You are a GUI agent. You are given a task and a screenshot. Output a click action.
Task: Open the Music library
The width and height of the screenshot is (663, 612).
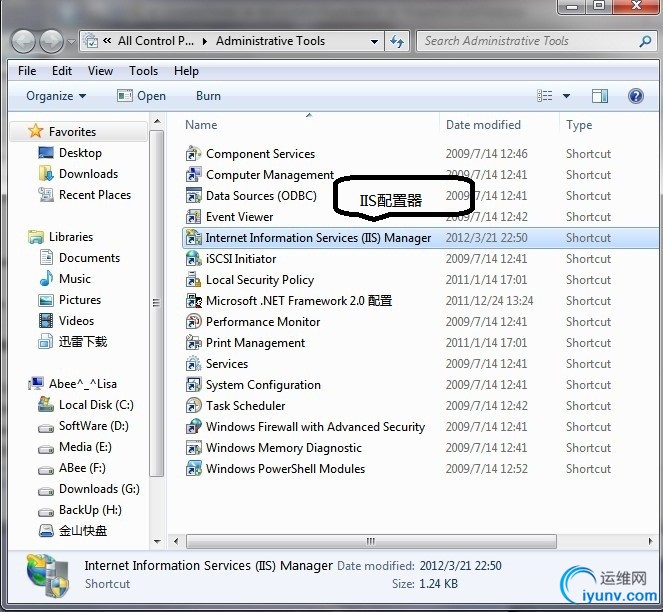point(75,279)
